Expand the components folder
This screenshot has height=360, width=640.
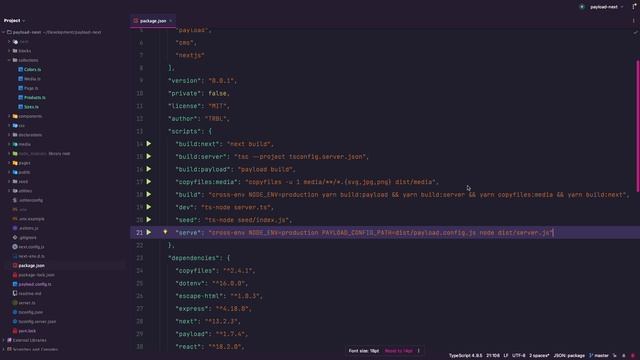pyautogui.click(x=9, y=116)
